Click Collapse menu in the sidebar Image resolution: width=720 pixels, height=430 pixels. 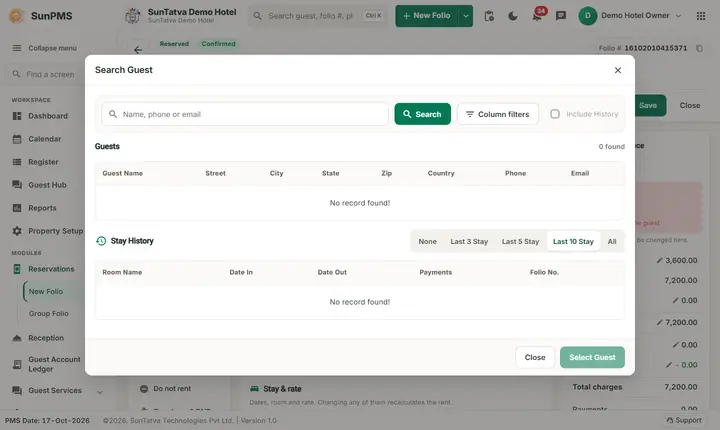point(45,48)
